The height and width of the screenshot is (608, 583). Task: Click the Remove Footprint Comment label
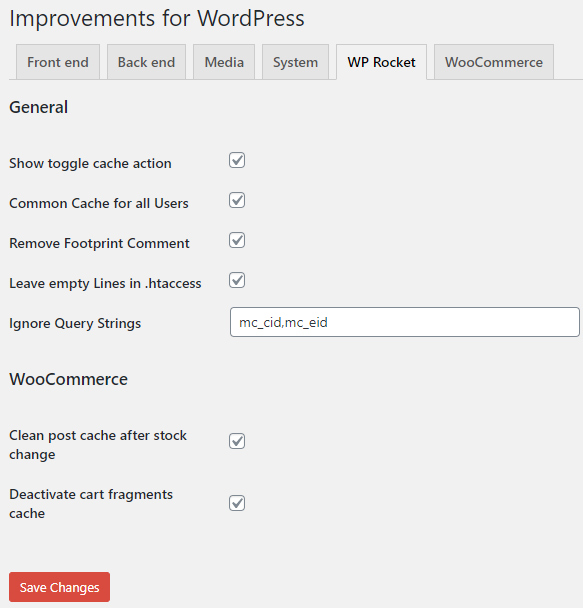click(x=99, y=243)
